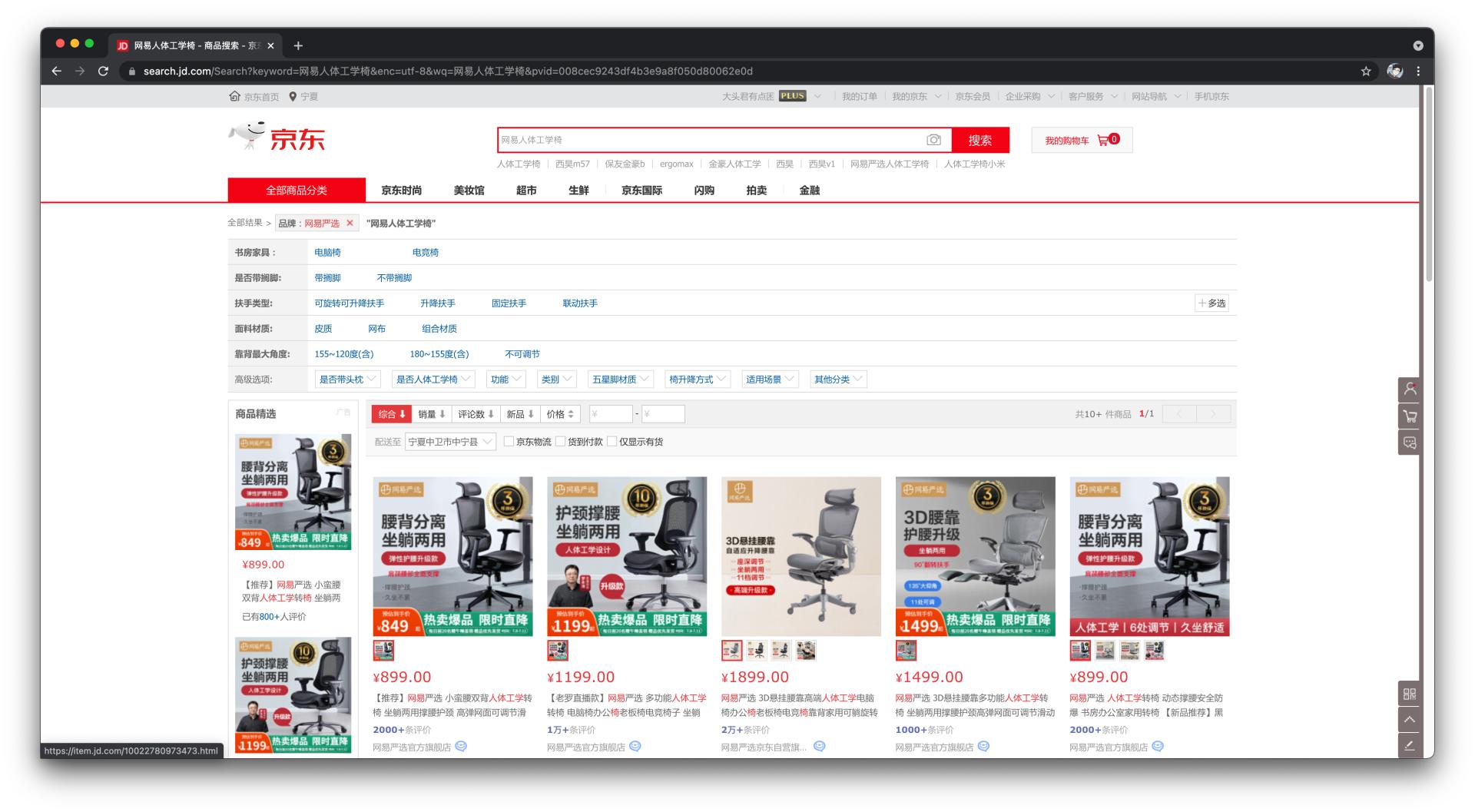The height and width of the screenshot is (812, 1475).
Task: Chat with seller of ¥899 小蛮腰 chair
Action: [x=461, y=746]
